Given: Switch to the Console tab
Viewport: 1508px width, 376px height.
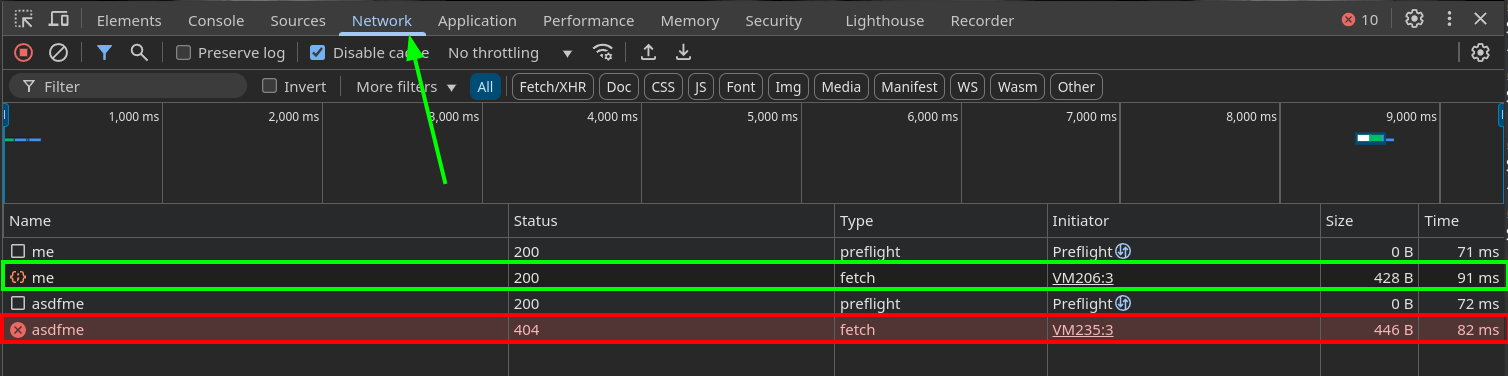Looking at the screenshot, I should [x=216, y=20].
